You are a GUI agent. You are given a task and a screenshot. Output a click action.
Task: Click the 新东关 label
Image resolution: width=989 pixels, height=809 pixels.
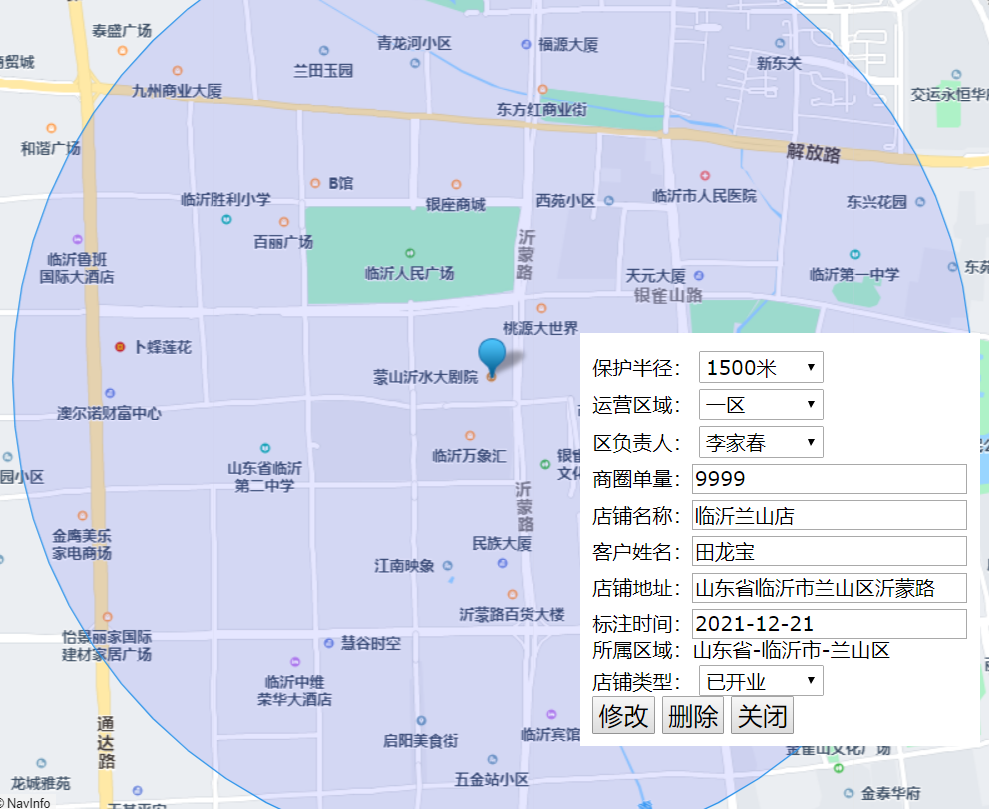point(780,63)
